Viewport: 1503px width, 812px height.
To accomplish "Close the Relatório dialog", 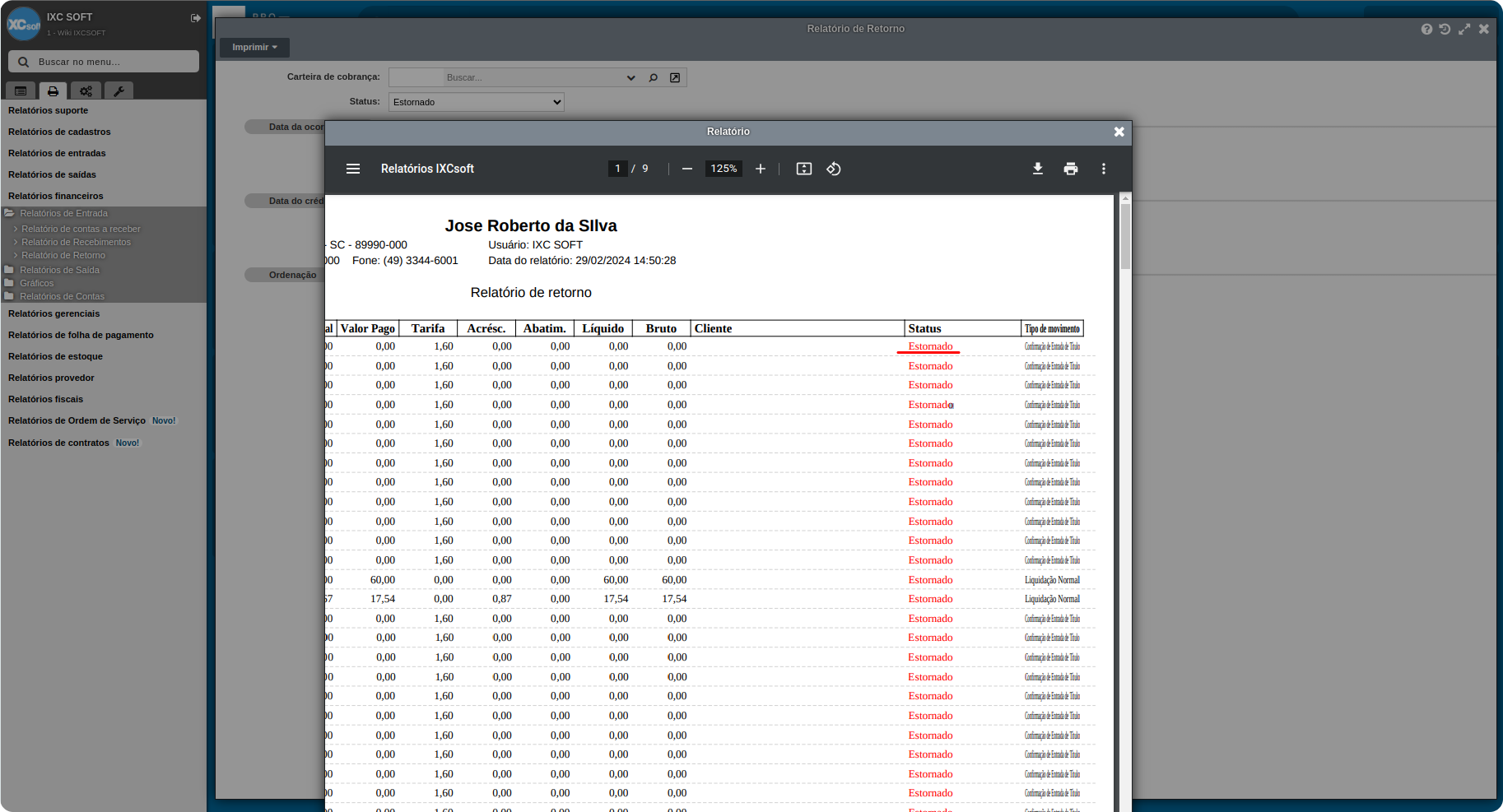I will (1119, 132).
